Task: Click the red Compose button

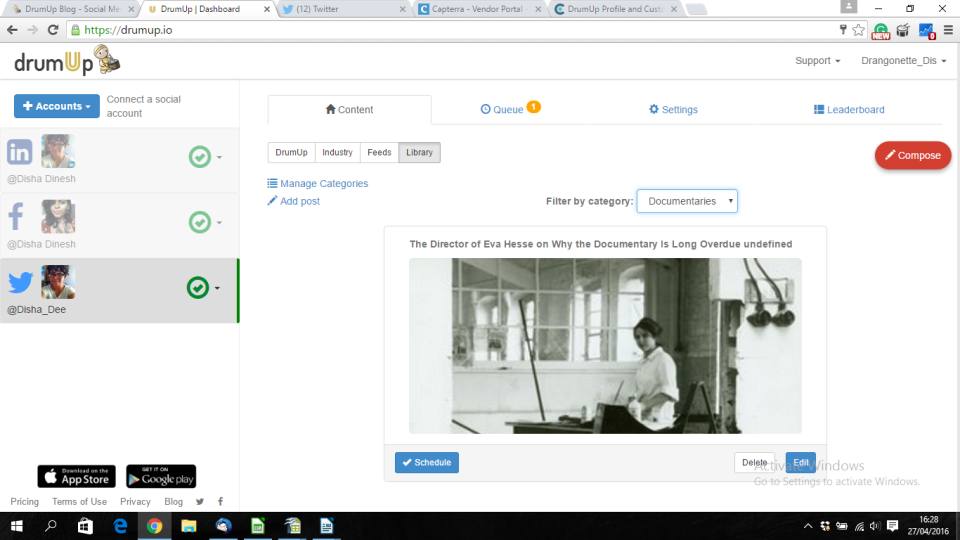Action: (913, 156)
